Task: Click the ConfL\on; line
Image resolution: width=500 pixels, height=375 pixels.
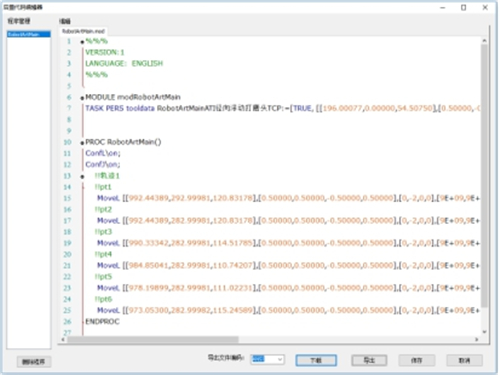Action: pos(103,153)
